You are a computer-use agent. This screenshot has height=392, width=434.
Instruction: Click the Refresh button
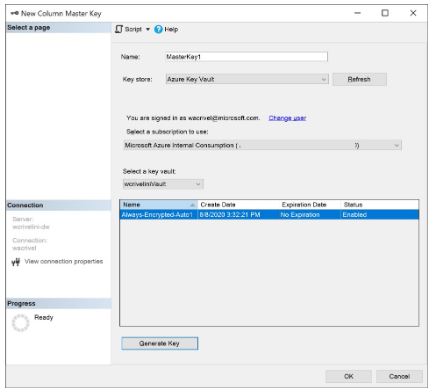(x=359, y=79)
